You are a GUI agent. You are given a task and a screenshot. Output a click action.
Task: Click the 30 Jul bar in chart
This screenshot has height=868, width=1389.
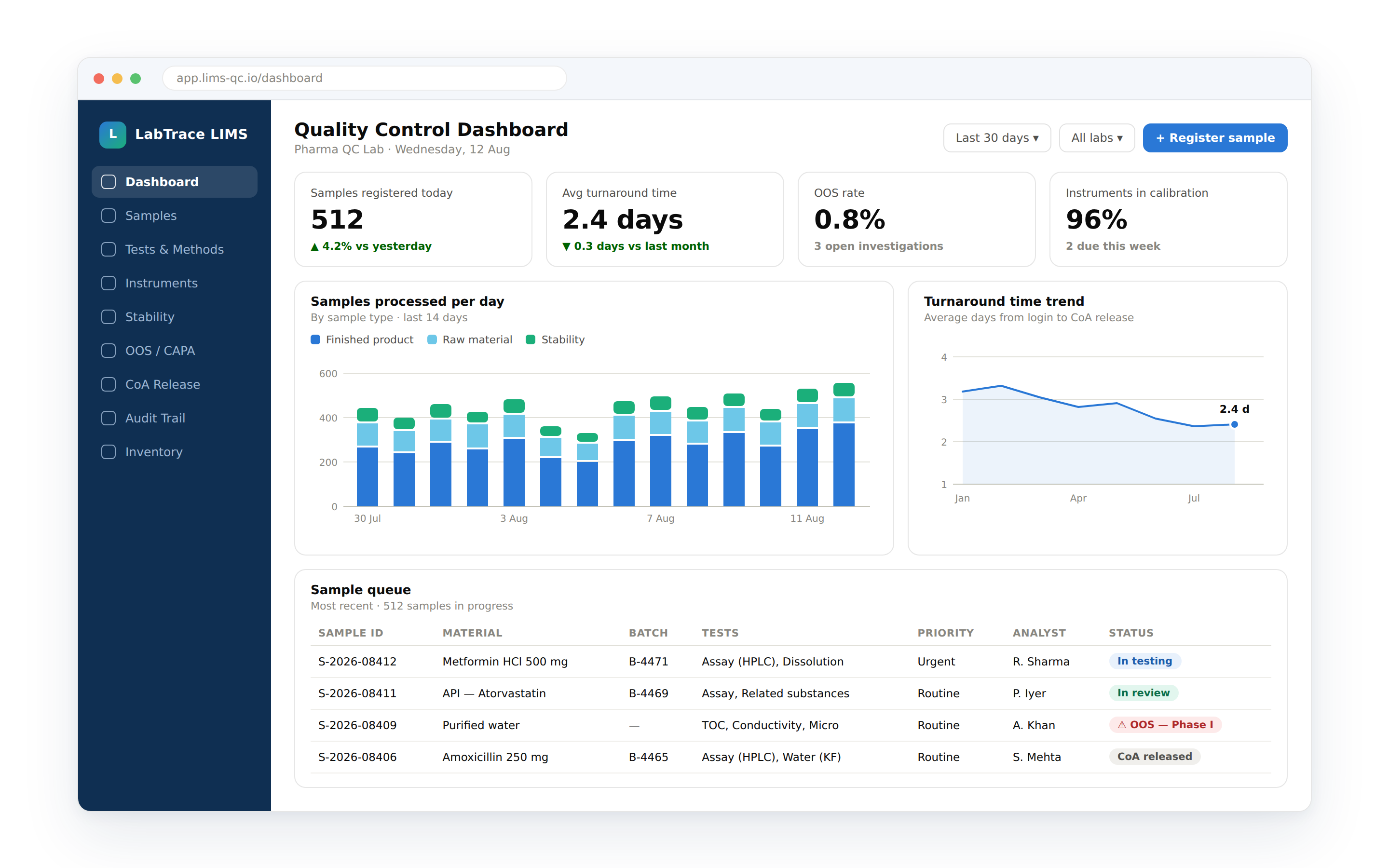(x=368, y=457)
